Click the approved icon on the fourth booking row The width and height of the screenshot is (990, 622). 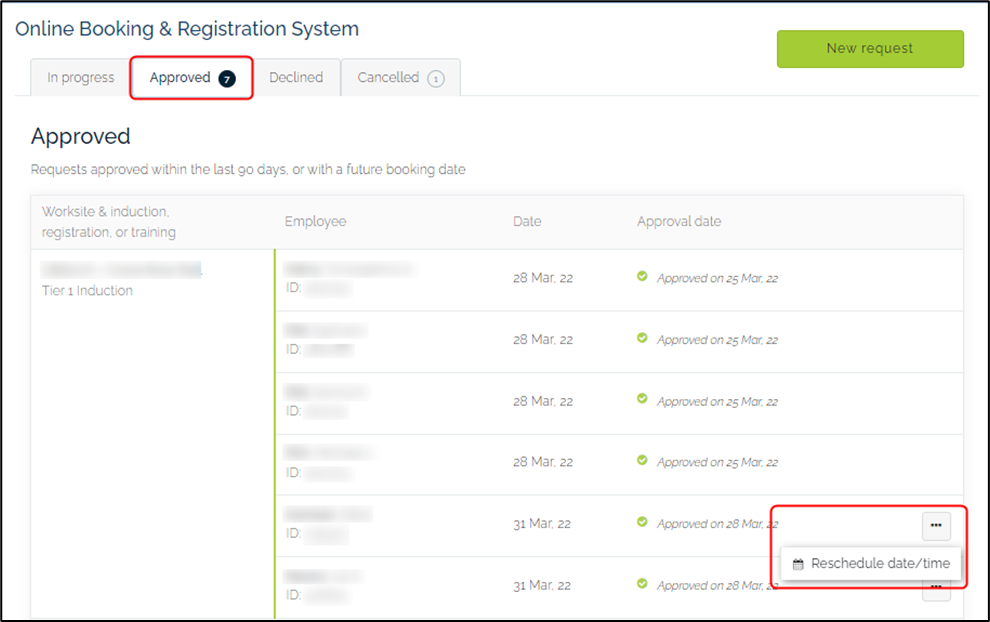pyautogui.click(x=642, y=462)
